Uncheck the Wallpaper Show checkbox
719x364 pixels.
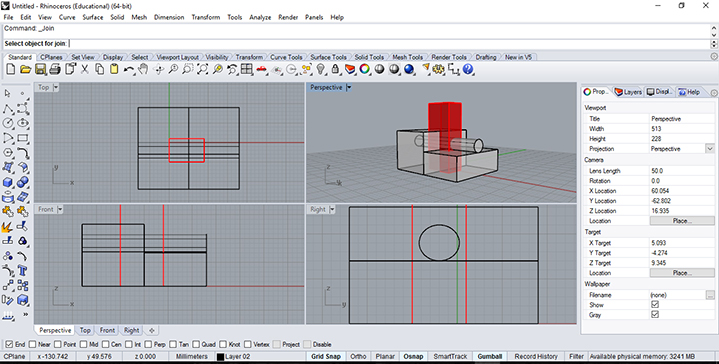[655, 305]
